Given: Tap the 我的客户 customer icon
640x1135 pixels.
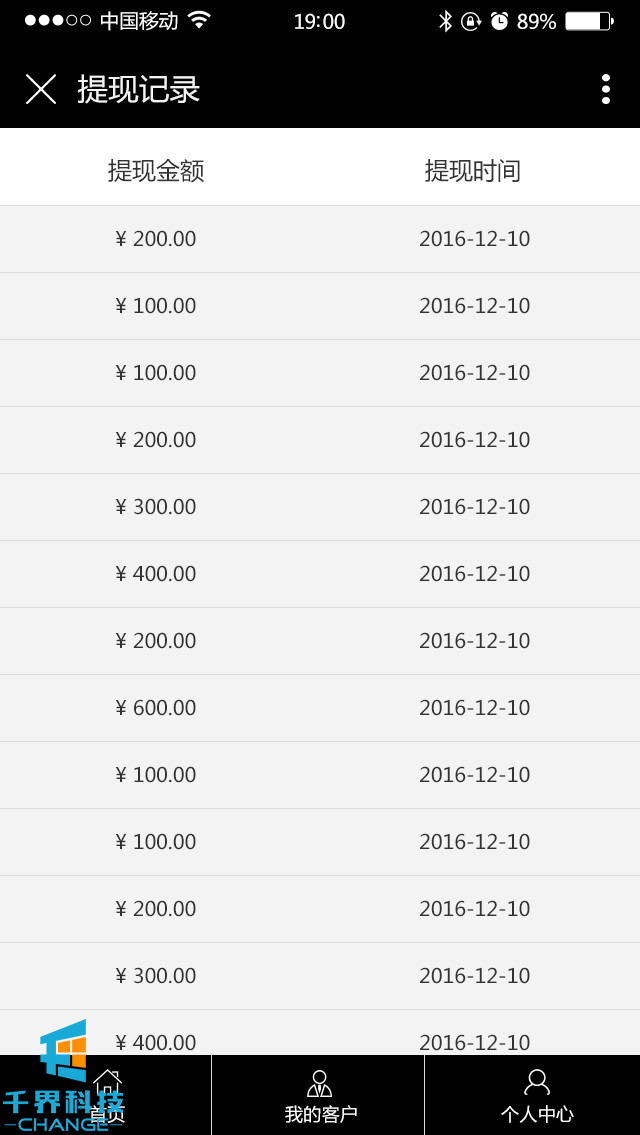Looking at the screenshot, I should pos(319,1083).
